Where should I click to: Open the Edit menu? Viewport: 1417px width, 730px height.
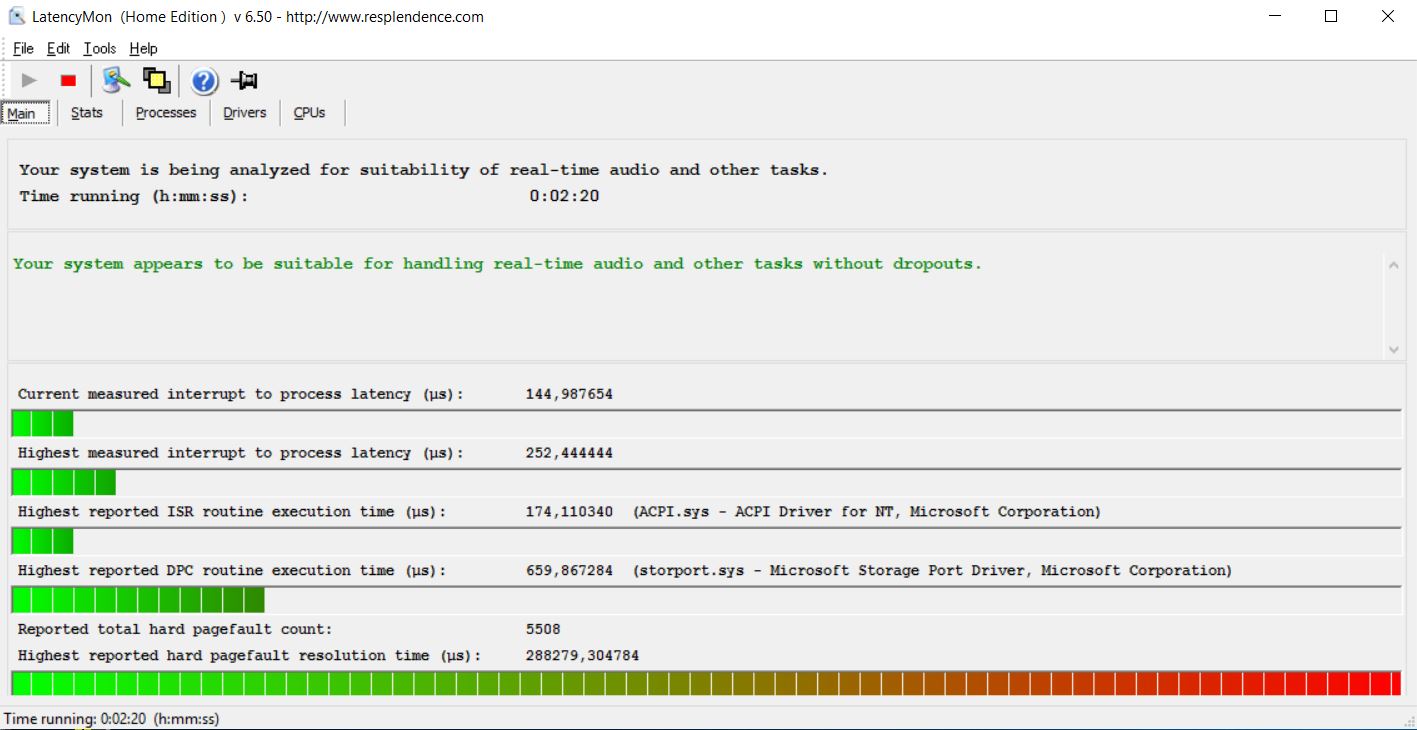(59, 48)
